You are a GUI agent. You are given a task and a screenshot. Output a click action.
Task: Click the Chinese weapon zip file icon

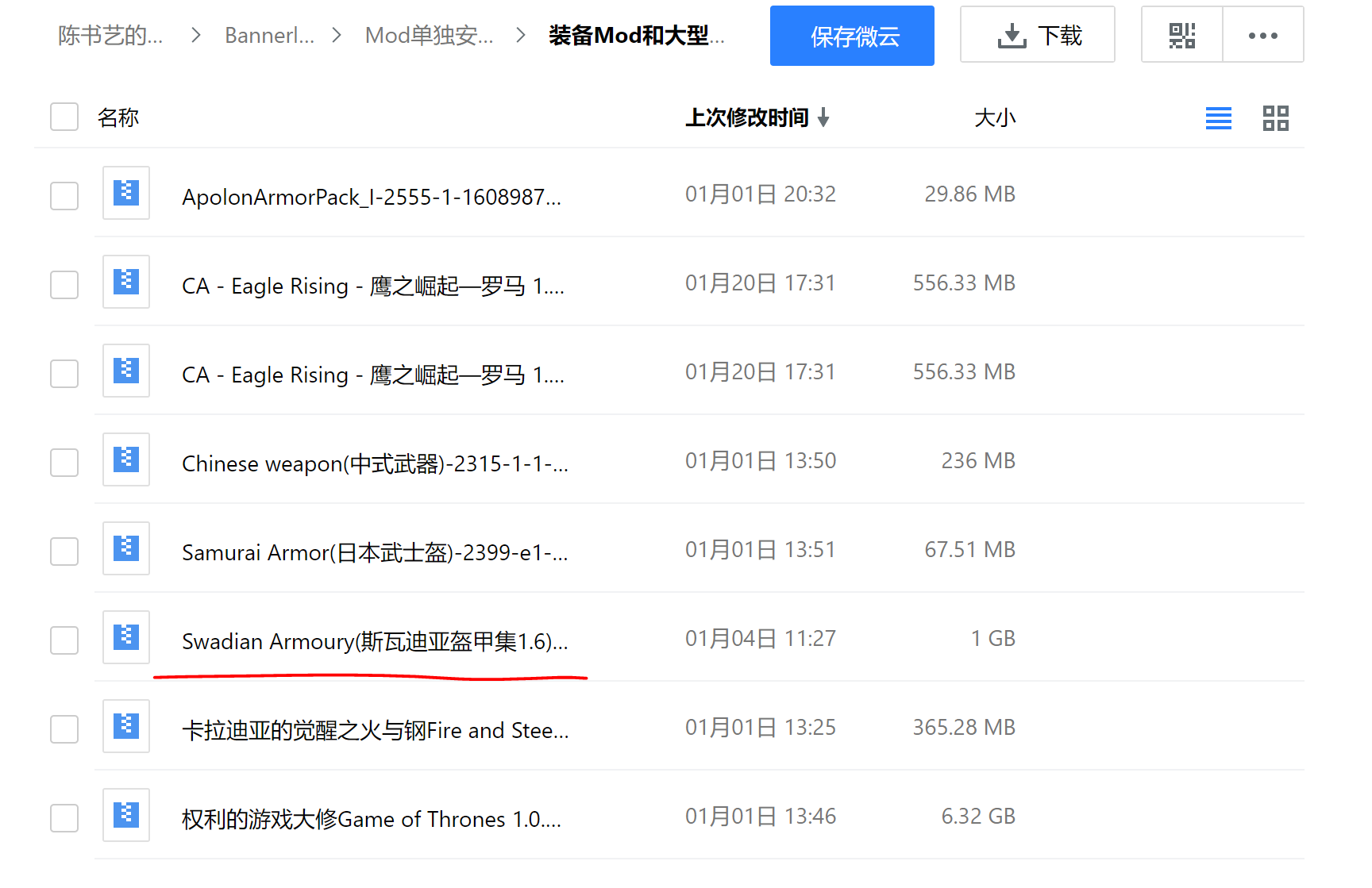pyautogui.click(x=126, y=459)
